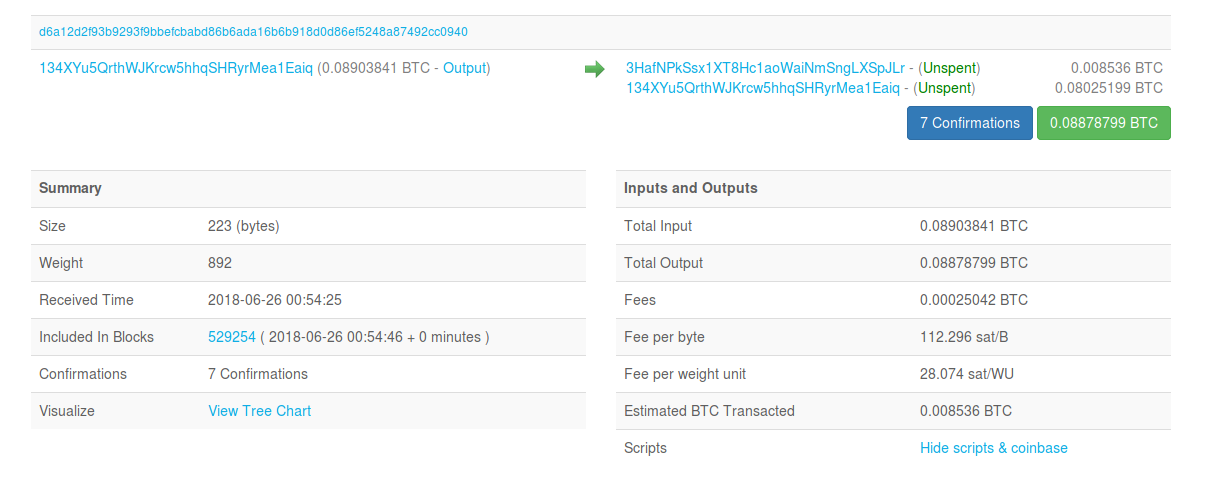The height and width of the screenshot is (503, 1225).
Task: Click the Output link next to the input amount
Action: [x=464, y=68]
